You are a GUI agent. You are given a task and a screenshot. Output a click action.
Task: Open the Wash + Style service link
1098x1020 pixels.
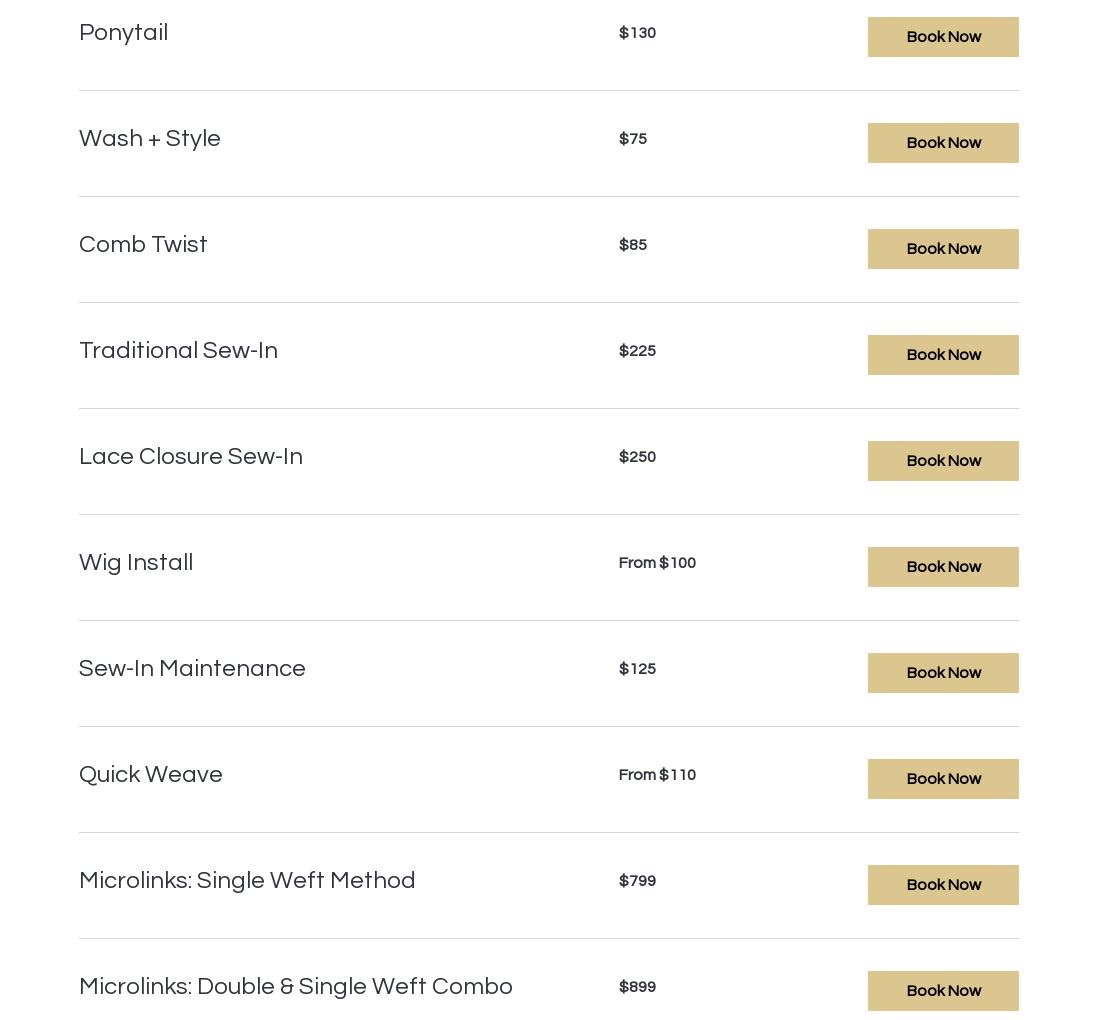pyautogui.click(x=150, y=139)
